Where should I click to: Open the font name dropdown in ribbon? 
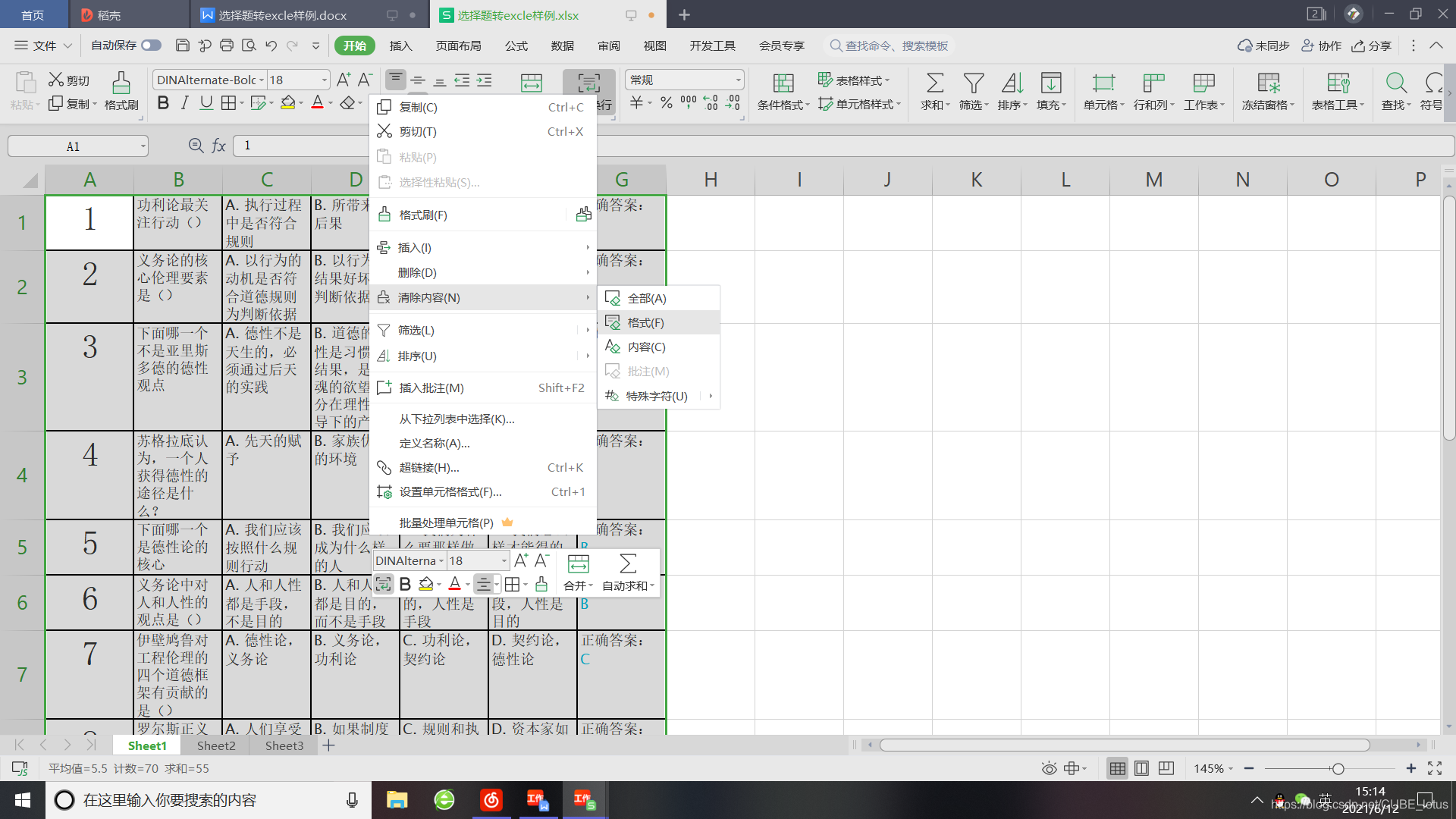pyautogui.click(x=262, y=80)
